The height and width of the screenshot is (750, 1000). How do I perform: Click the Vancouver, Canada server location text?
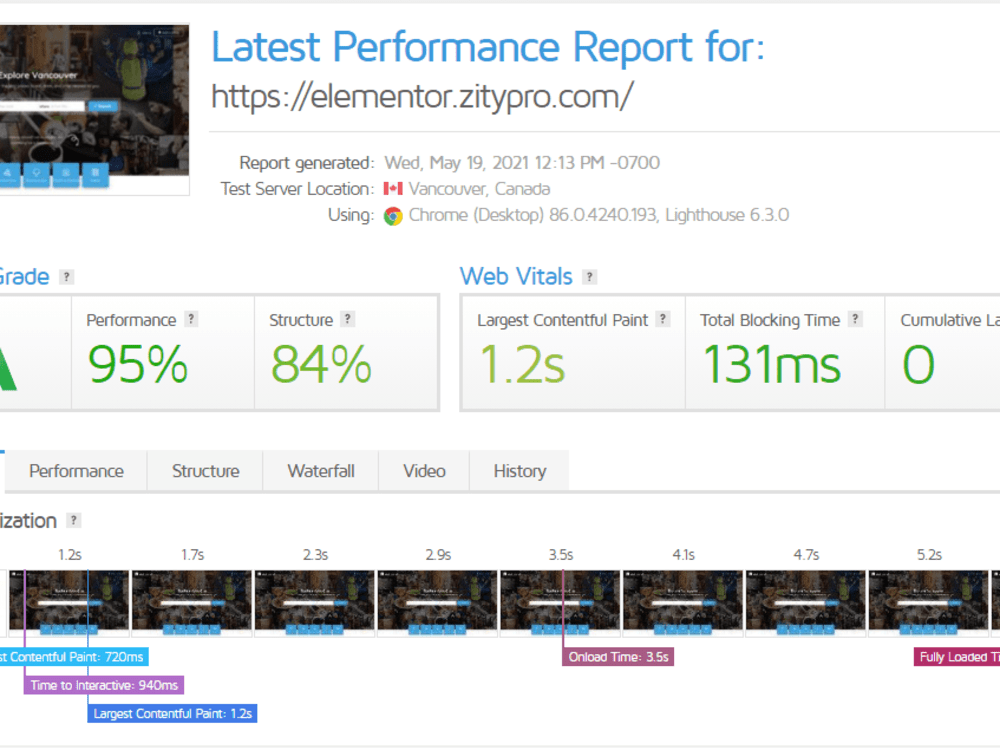(479, 189)
